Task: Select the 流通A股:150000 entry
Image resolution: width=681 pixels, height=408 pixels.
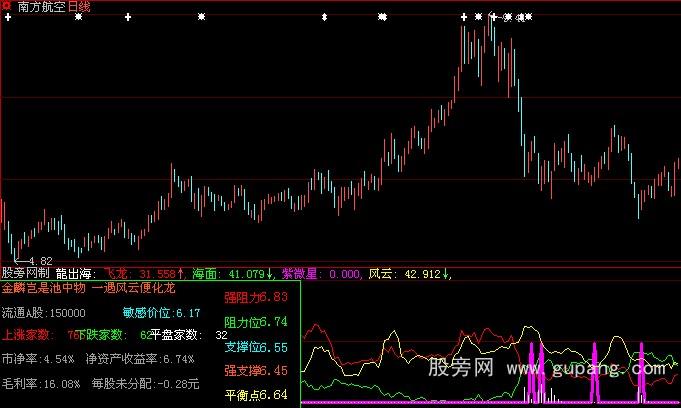Action: click(43, 313)
